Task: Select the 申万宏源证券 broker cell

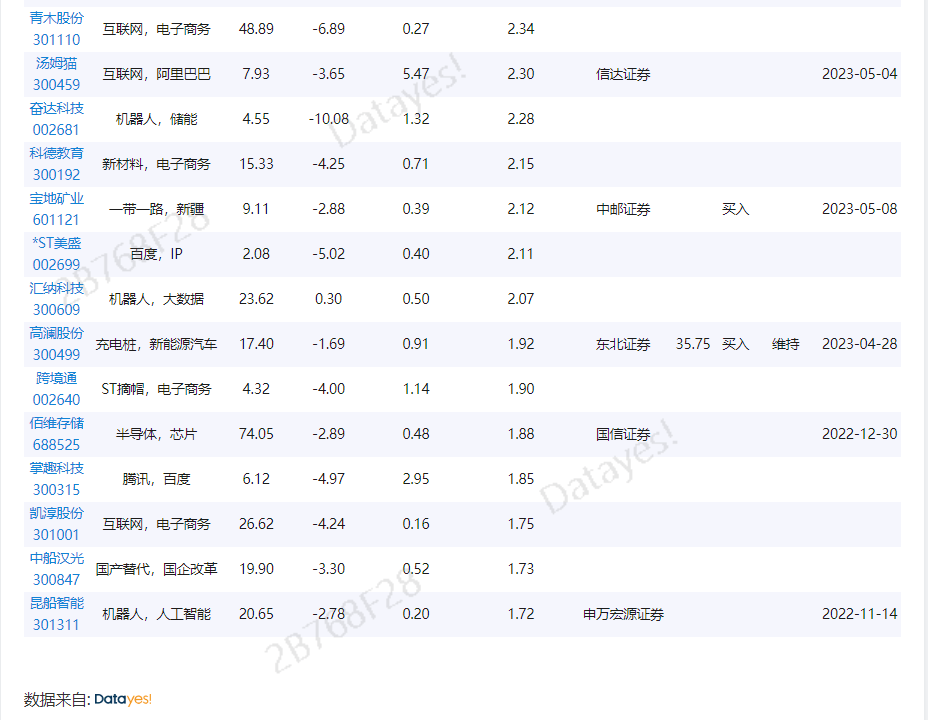Action: tap(623, 614)
